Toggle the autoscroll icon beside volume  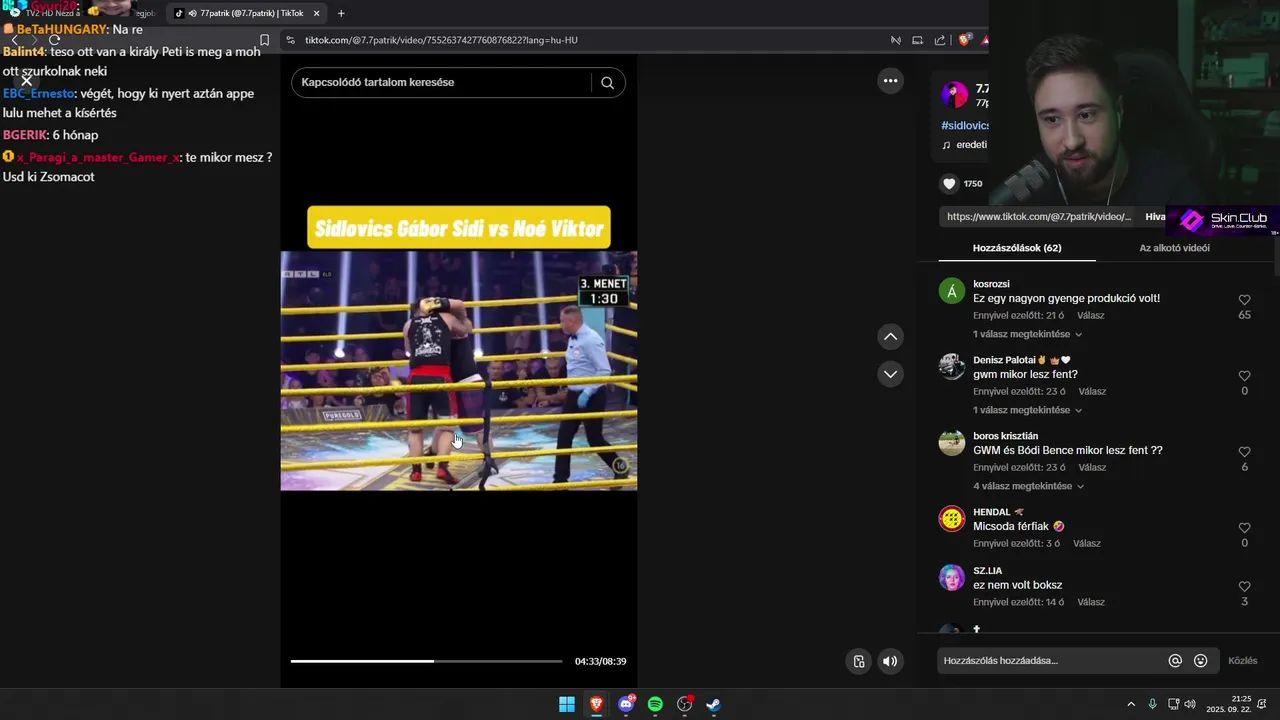858,661
